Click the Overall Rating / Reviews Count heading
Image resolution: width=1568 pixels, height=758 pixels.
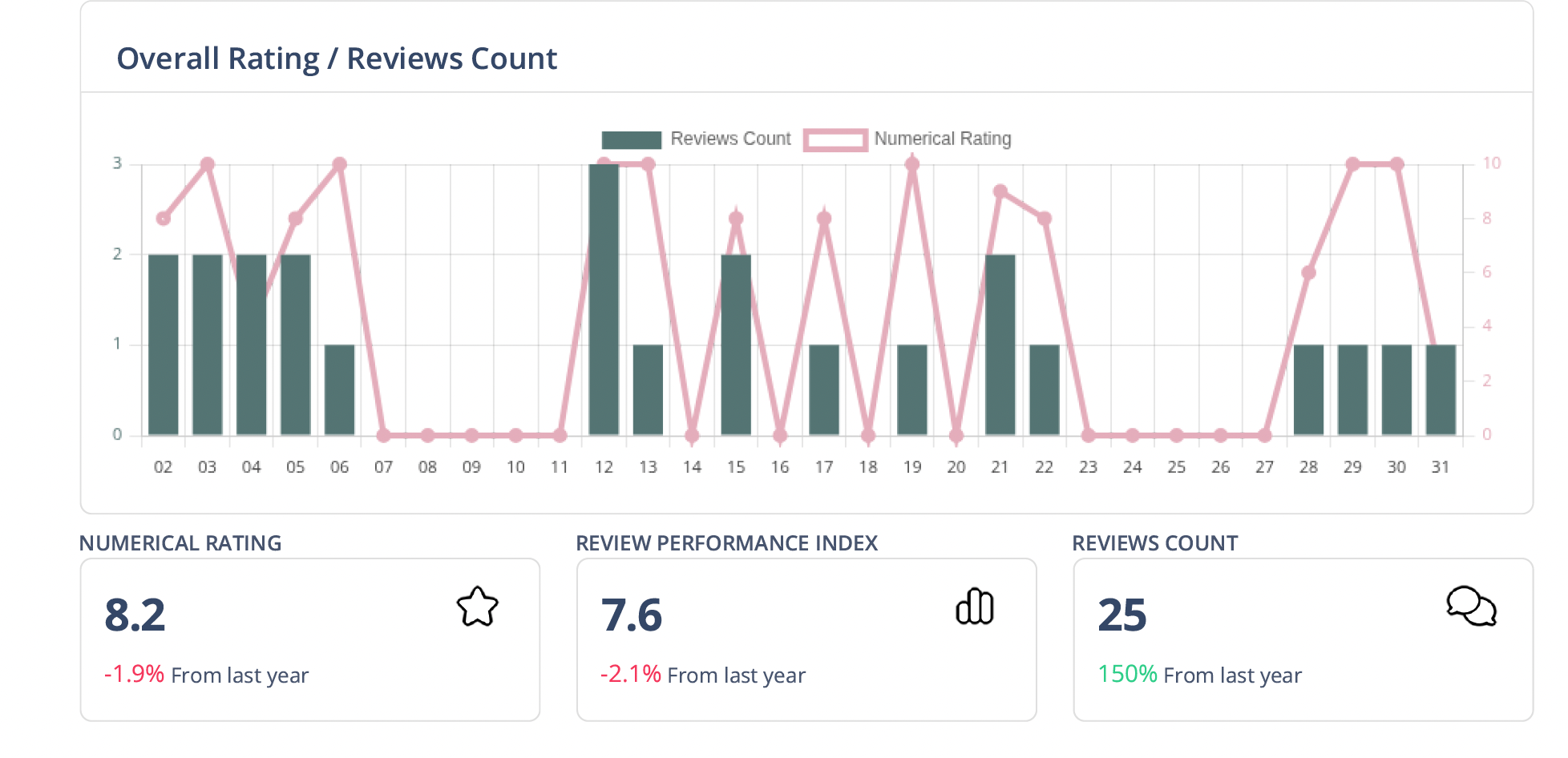click(337, 58)
